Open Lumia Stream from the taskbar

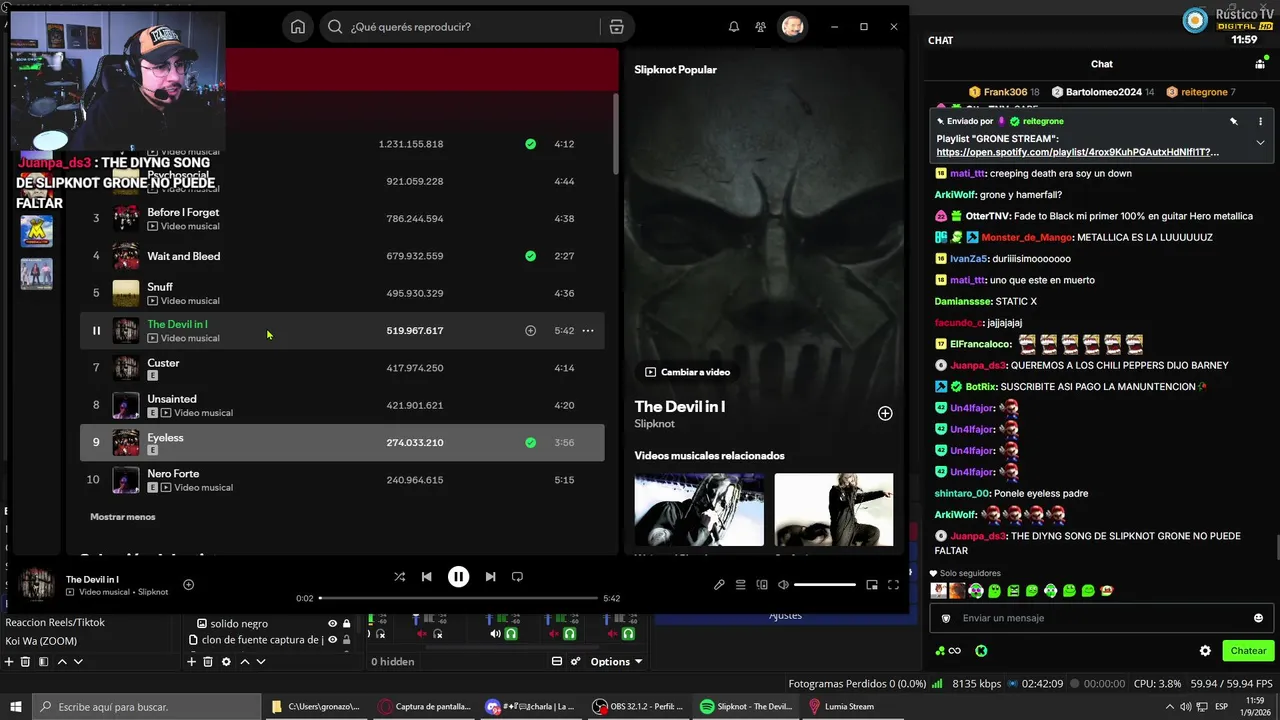pos(842,706)
